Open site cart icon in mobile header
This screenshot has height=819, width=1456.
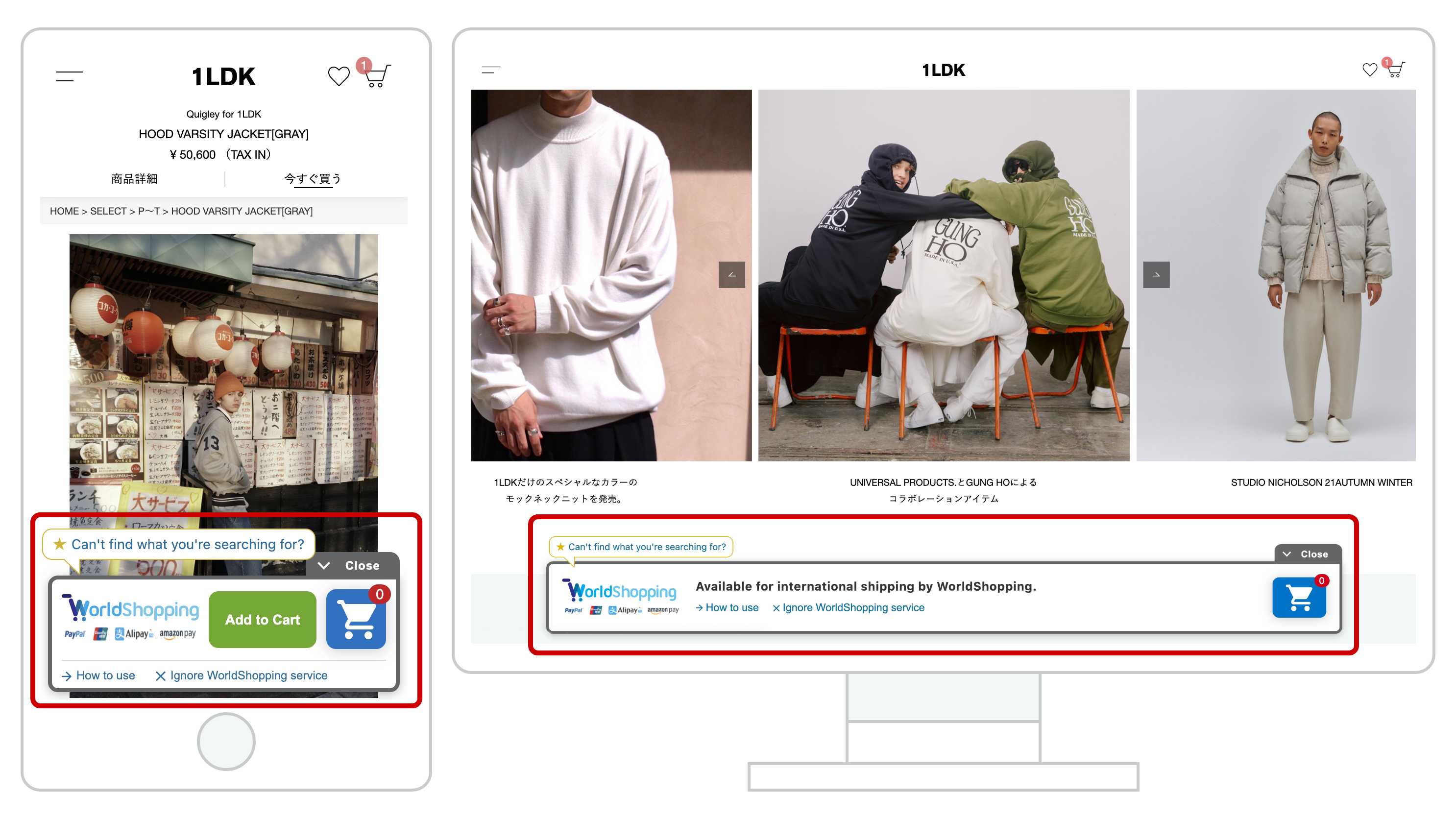click(377, 76)
